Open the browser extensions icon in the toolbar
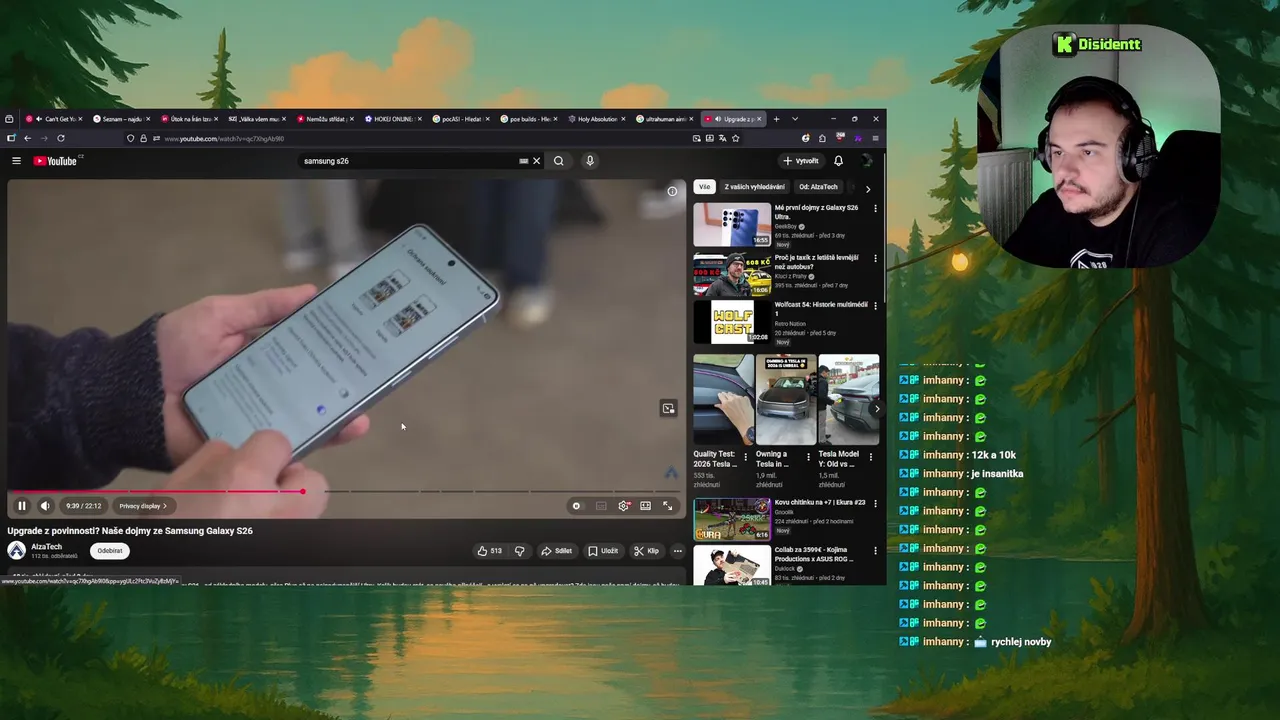 point(822,138)
